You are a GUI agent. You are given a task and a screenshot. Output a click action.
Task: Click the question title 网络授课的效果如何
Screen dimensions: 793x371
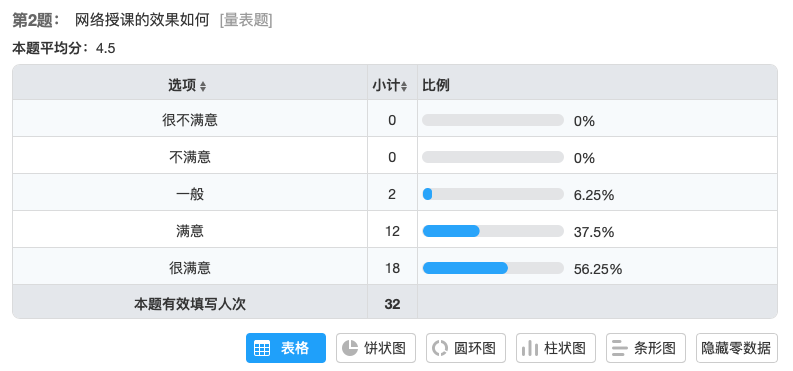coord(142,21)
